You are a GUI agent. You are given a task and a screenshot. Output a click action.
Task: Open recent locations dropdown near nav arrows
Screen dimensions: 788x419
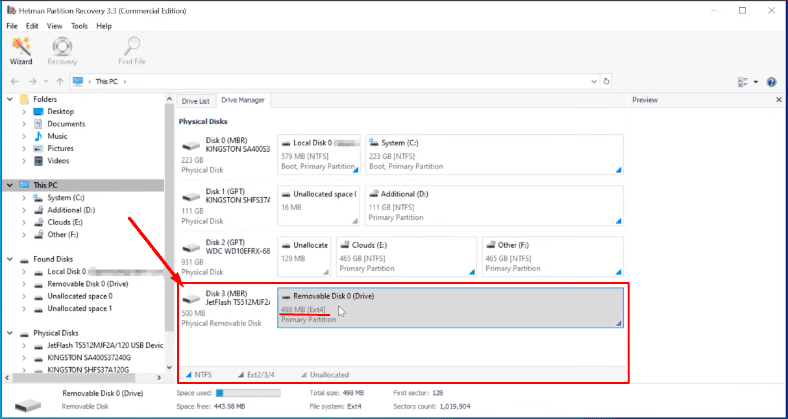click(x=46, y=81)
